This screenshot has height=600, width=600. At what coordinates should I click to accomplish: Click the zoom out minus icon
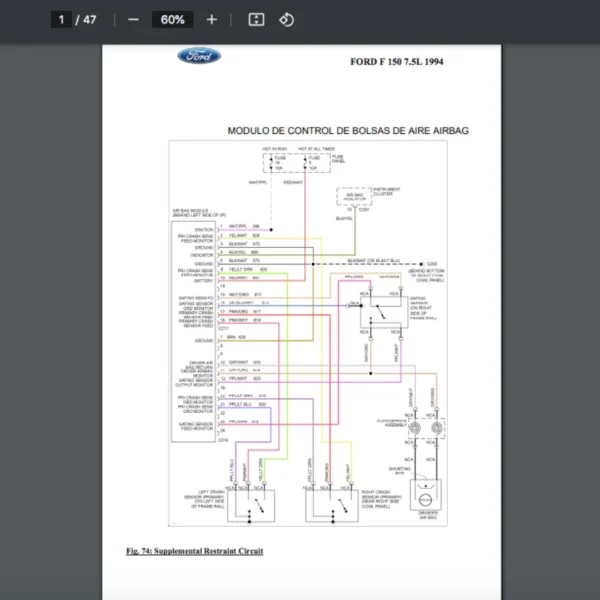pyautogui.click(x=133, y=20)
